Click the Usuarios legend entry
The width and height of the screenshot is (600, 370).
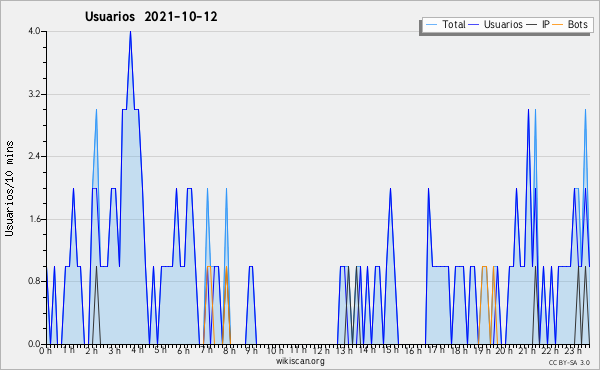click(x=496, y=24)
